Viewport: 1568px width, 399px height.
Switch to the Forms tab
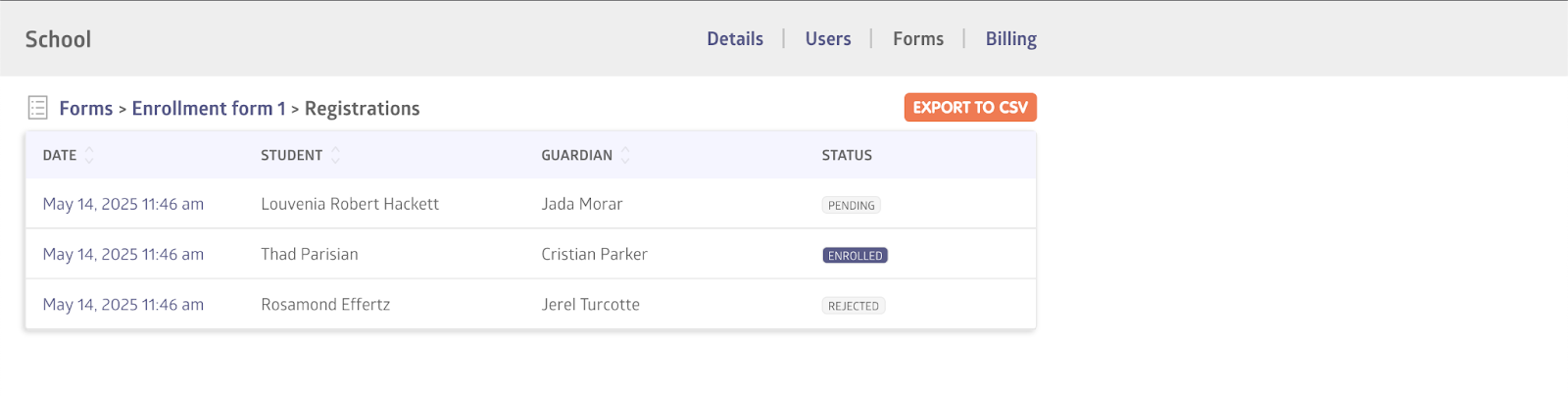tap(918, 39)
